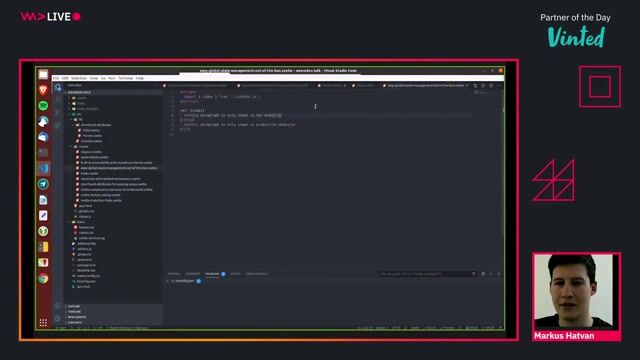Open Spotify from the dock

click(43, 106)
